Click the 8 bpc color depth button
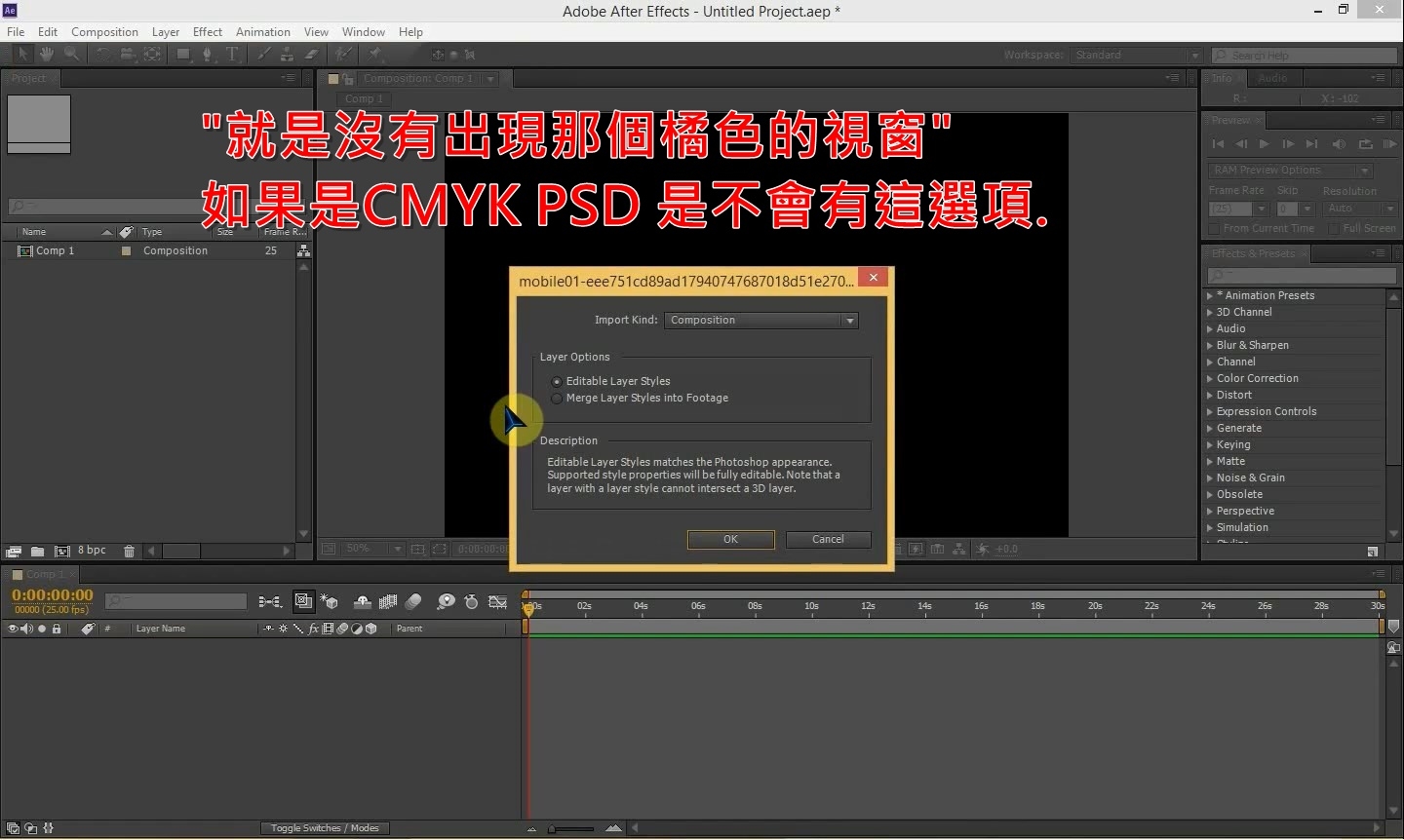Screen dimensions: 1404x840 coord(93,551)
